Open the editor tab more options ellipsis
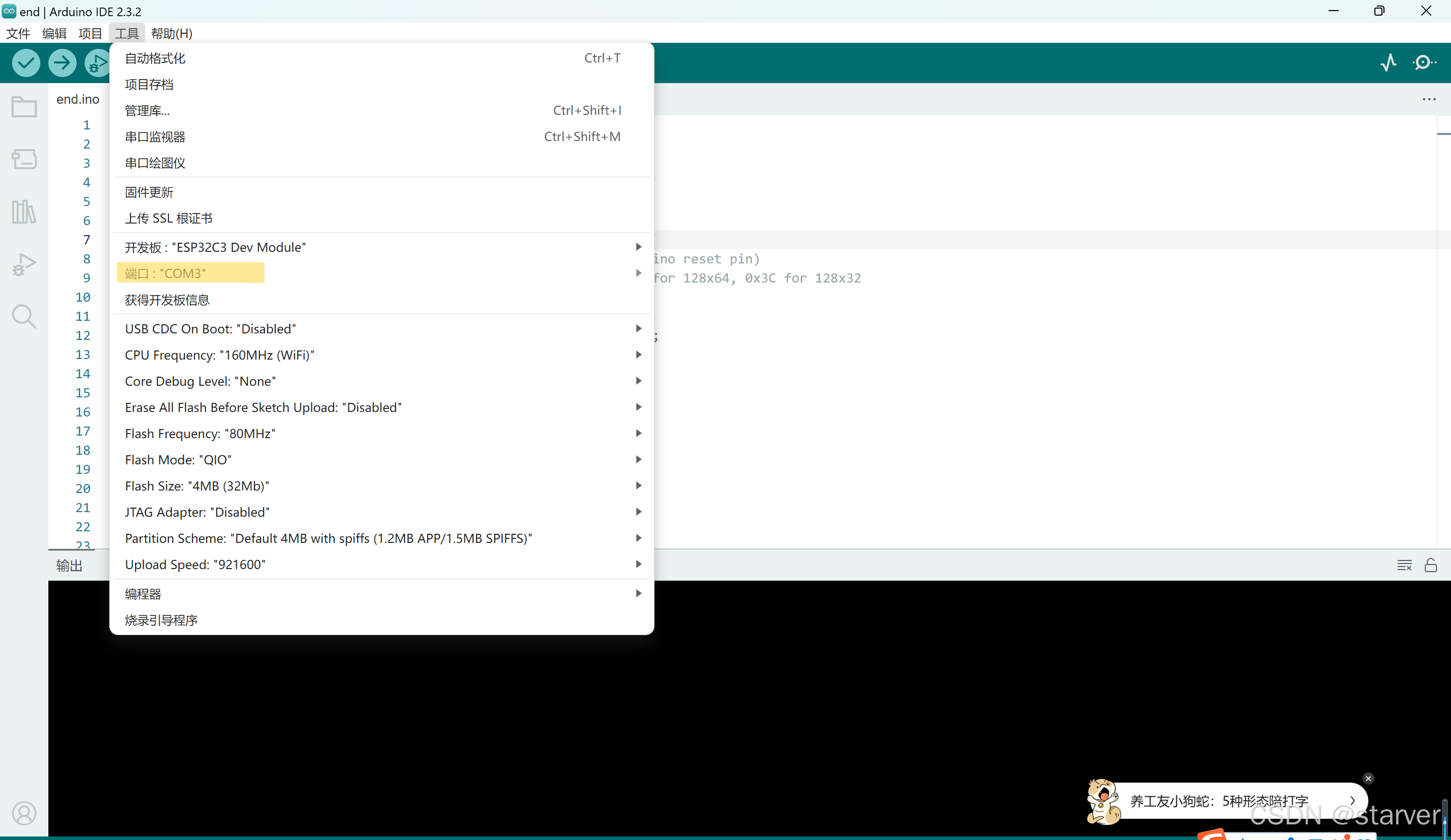The width and height of the screenshot is (1451, 840). point(1429,99)
